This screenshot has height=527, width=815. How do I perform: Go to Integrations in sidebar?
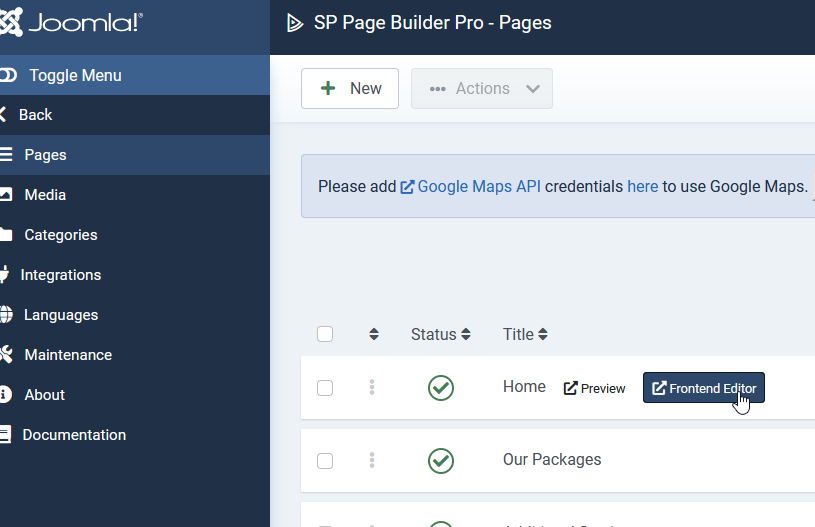pos(60,275)
